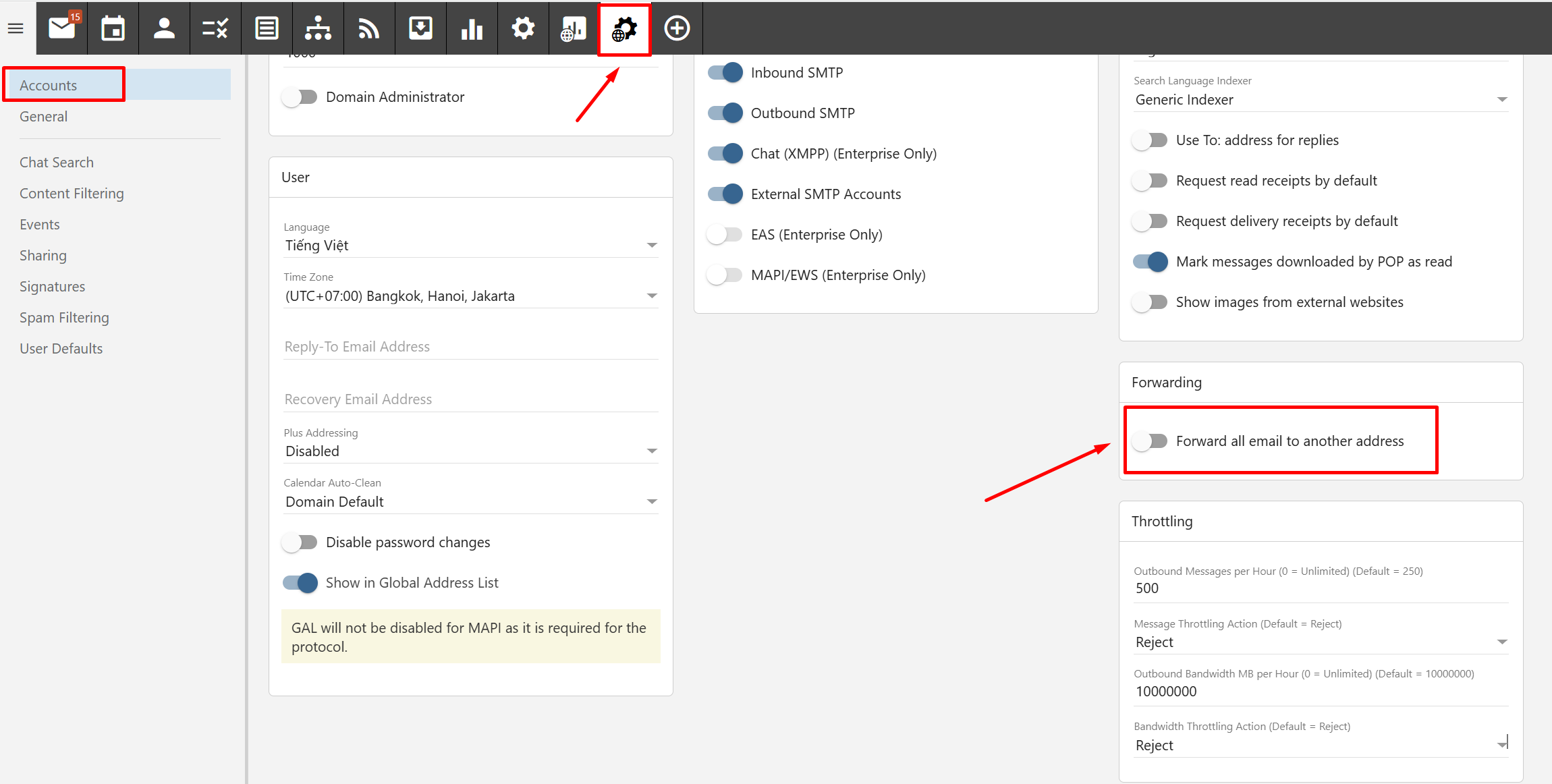This screenshot has width=1552, height=784.
Task: Click Outbound Messages per Hour field
Action: 1321,588
